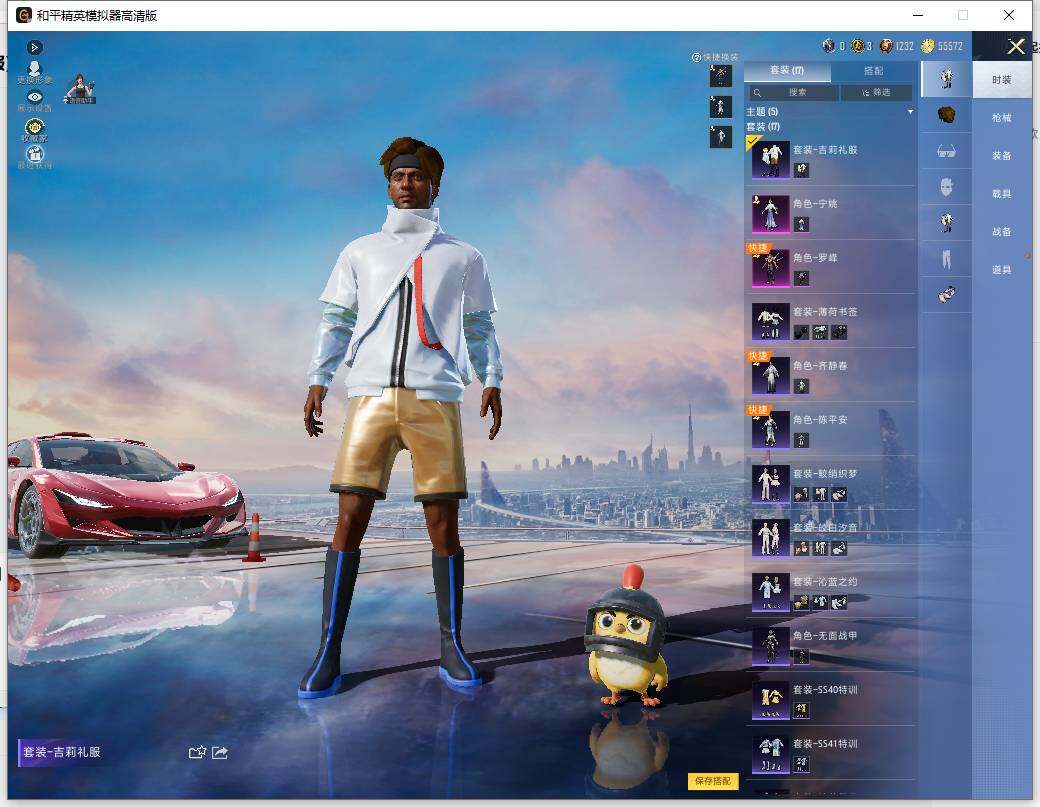Open the 装备 equipment menu
Screen dimensions: 1040x807
1002,156
